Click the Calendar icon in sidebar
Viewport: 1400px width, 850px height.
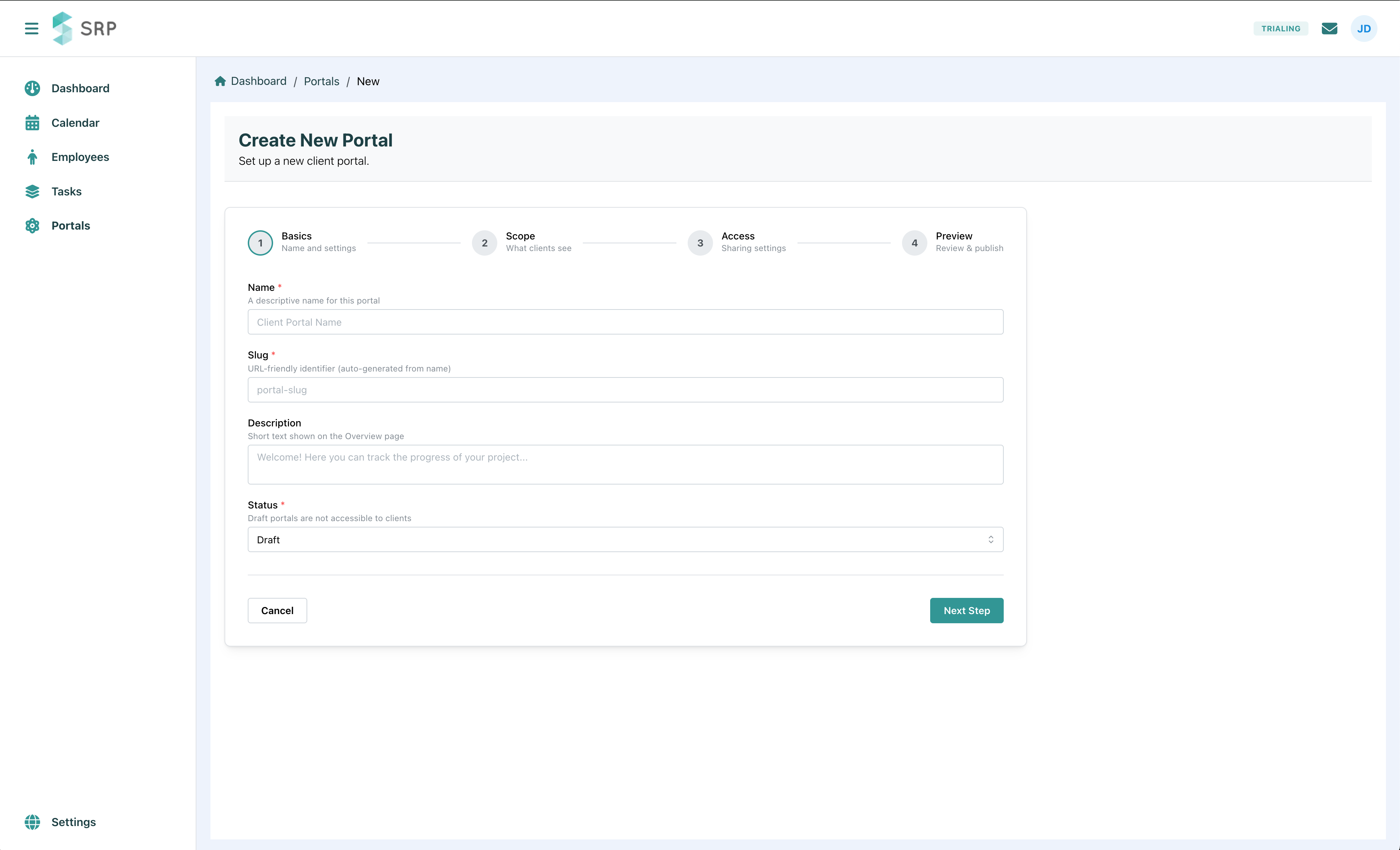pos(32,123)
